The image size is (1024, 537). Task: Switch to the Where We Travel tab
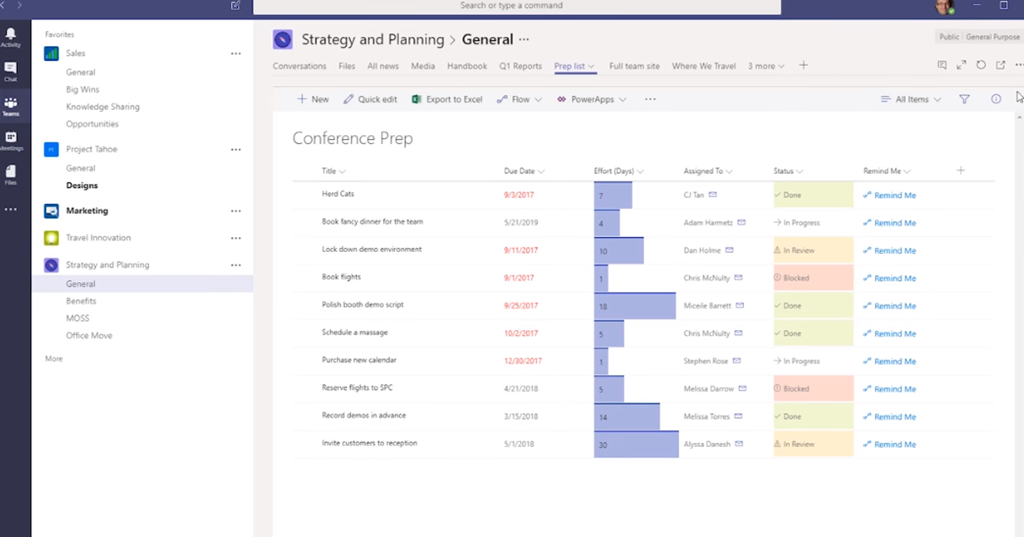pos(703,66)
